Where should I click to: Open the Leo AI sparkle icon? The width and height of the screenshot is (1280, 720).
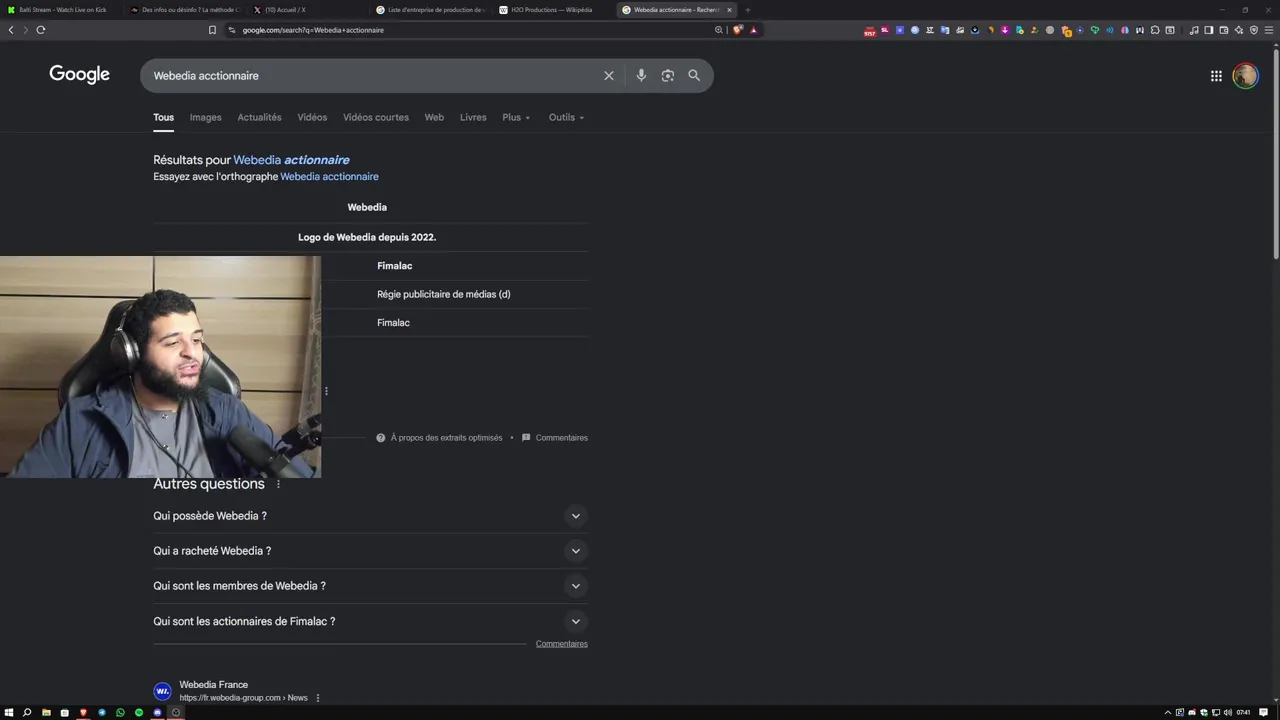[x=1239, y=30]
